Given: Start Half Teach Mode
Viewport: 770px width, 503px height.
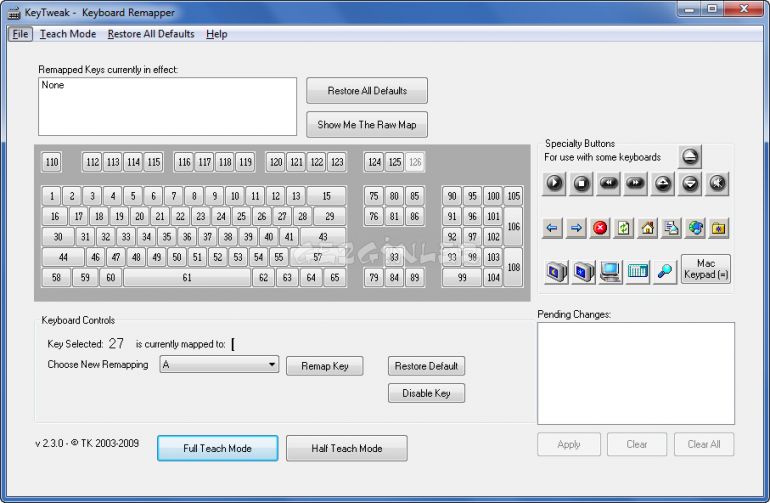Looking at the screenshot, I should (347, 448).
